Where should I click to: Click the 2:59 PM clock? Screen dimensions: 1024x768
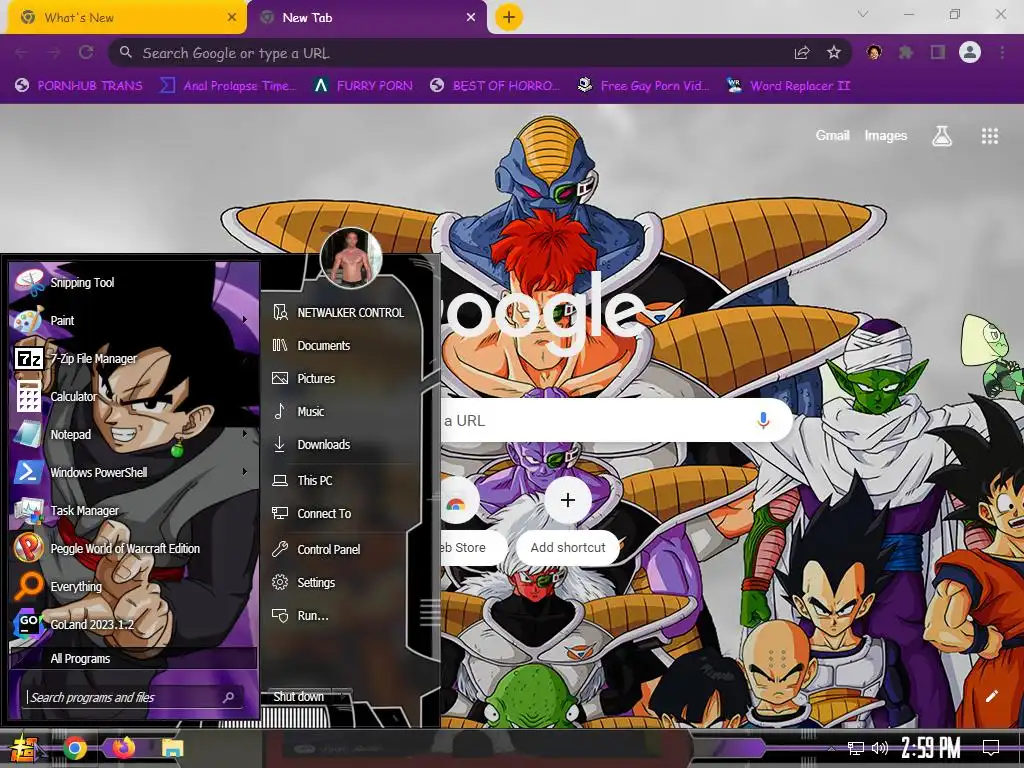click(931, 748)
